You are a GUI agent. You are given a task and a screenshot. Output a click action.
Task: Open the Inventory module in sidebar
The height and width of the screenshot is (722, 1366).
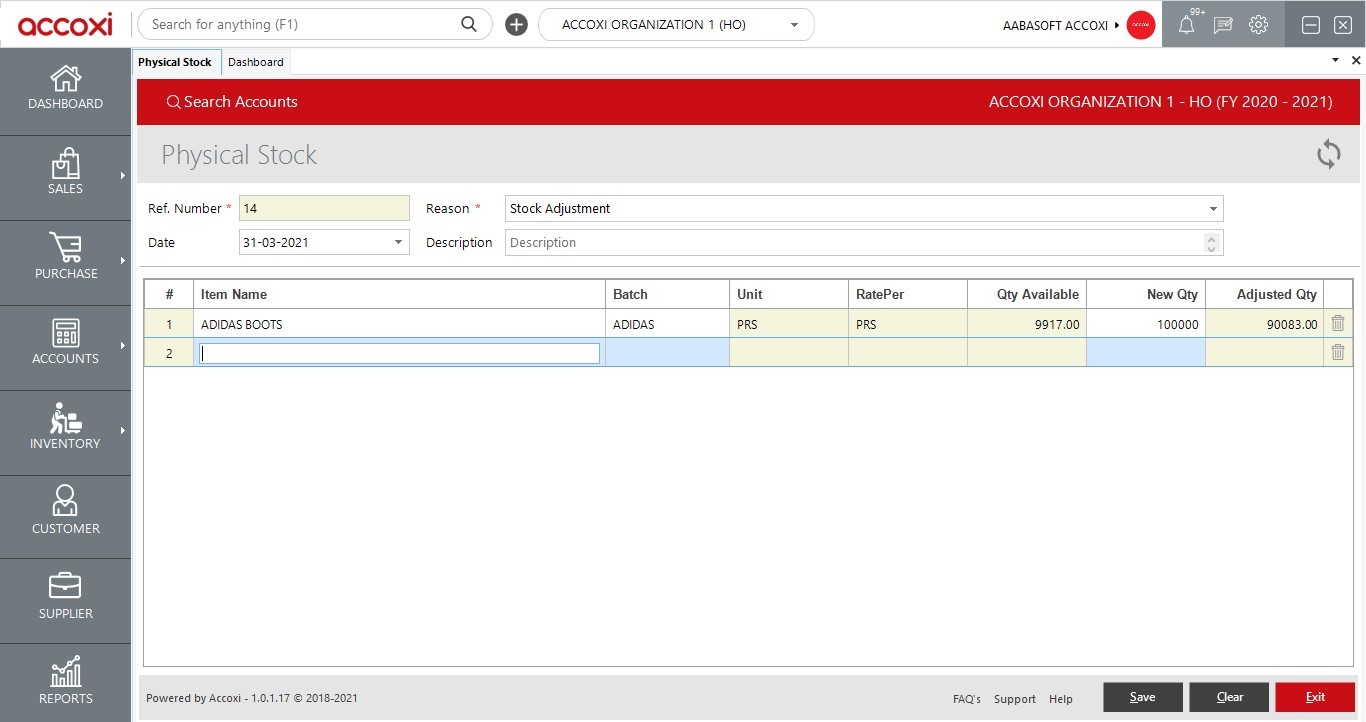[x=65, y=432]
